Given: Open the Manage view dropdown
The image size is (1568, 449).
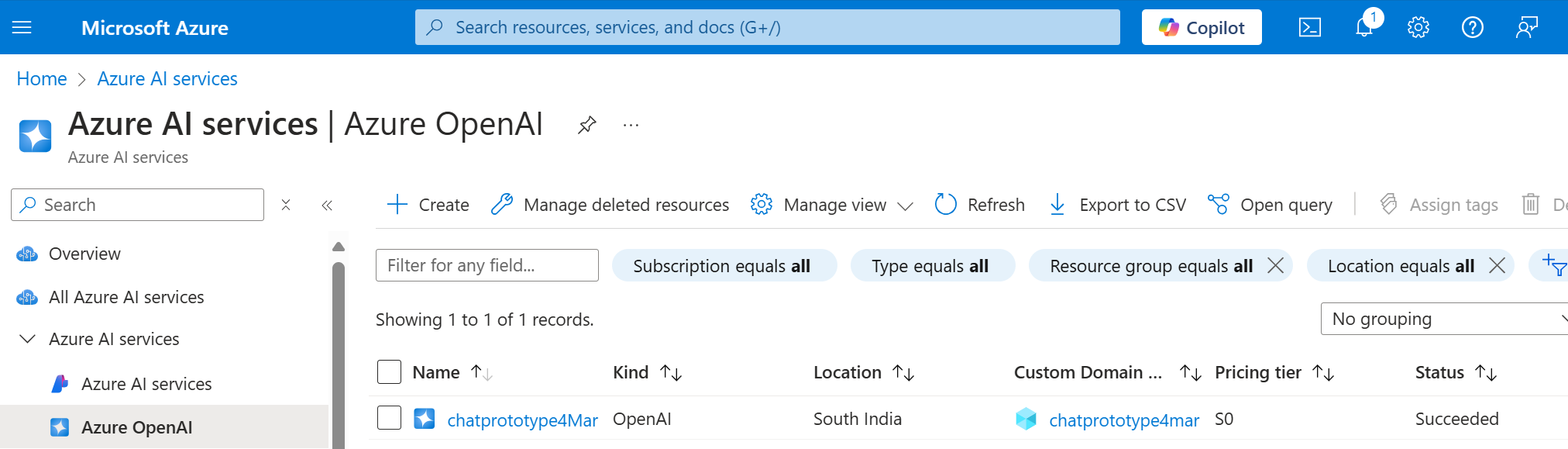Looking at the screenshot, I should (832, 205).
